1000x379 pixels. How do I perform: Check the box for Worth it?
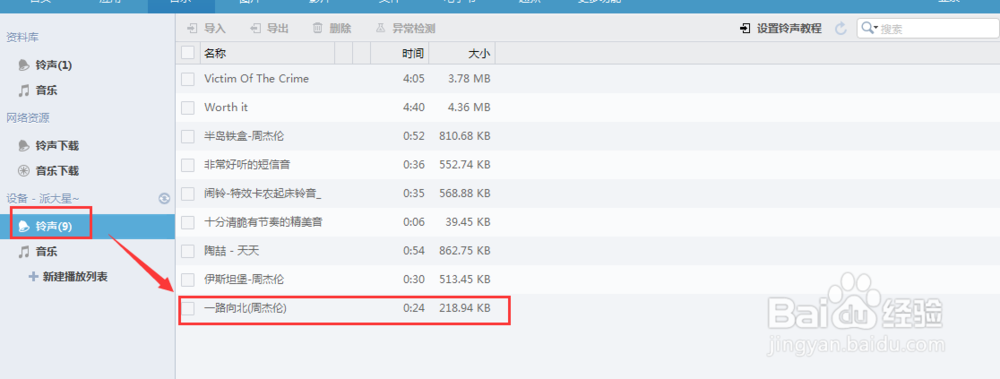click(x=188, y=108)
